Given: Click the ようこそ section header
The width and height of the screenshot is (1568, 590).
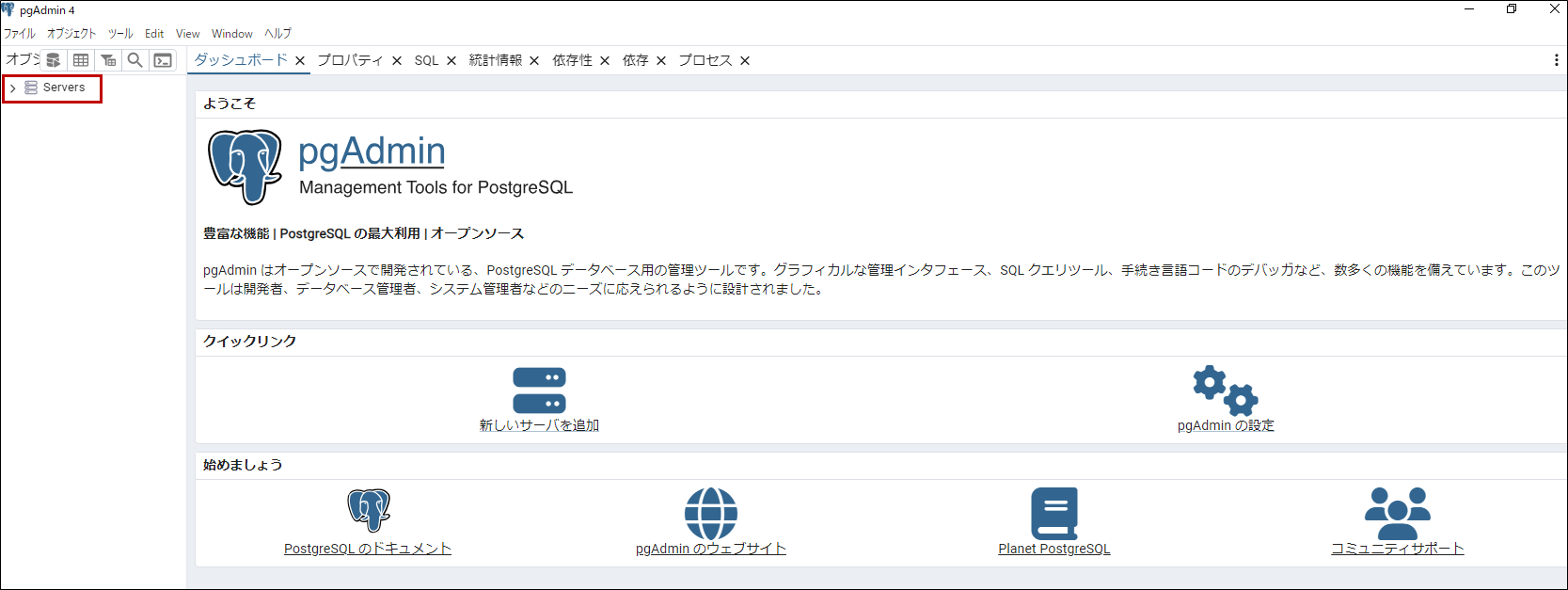Looking at the screenshot, I should [x=230, y=104].
